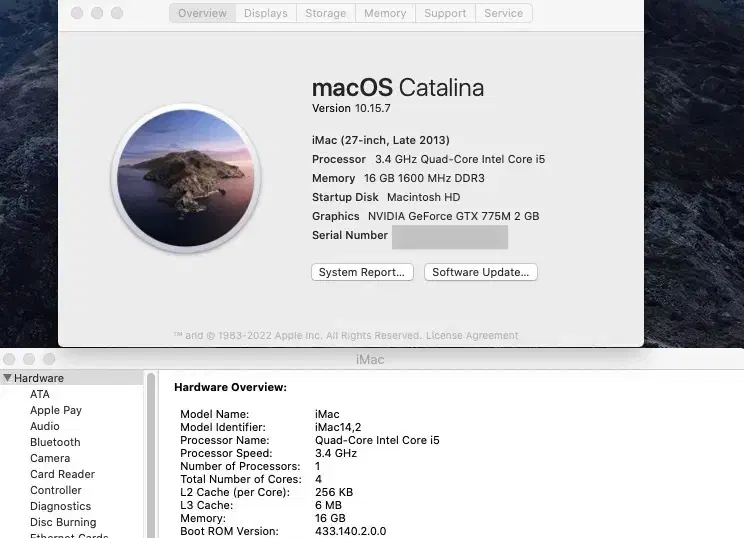Open the License Agreement link
The width and height of the screenshot is (744, 538).
point(472,335)
